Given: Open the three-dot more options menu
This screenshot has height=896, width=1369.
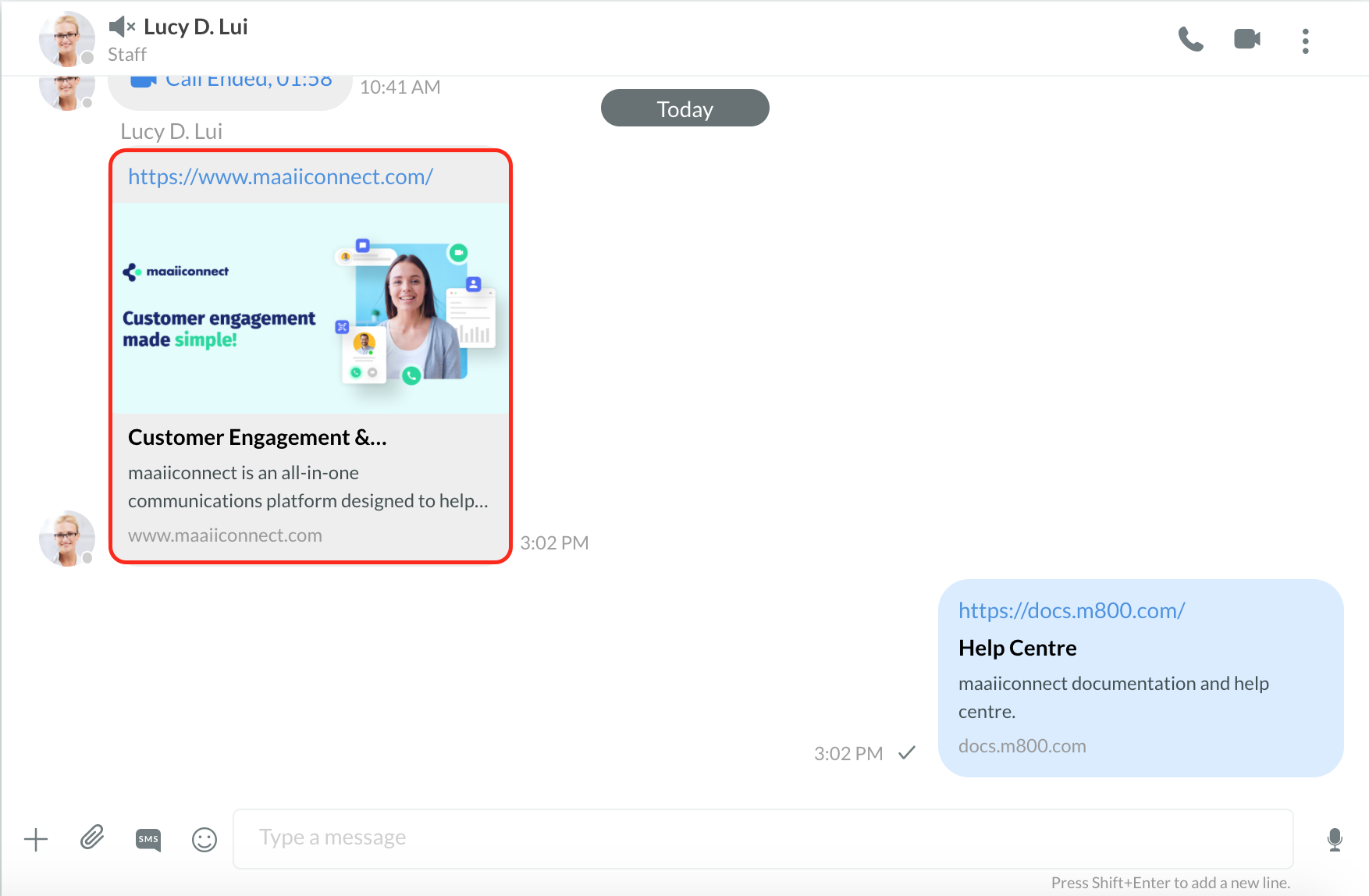Looking at the screenshot, I should (1305, 41).
